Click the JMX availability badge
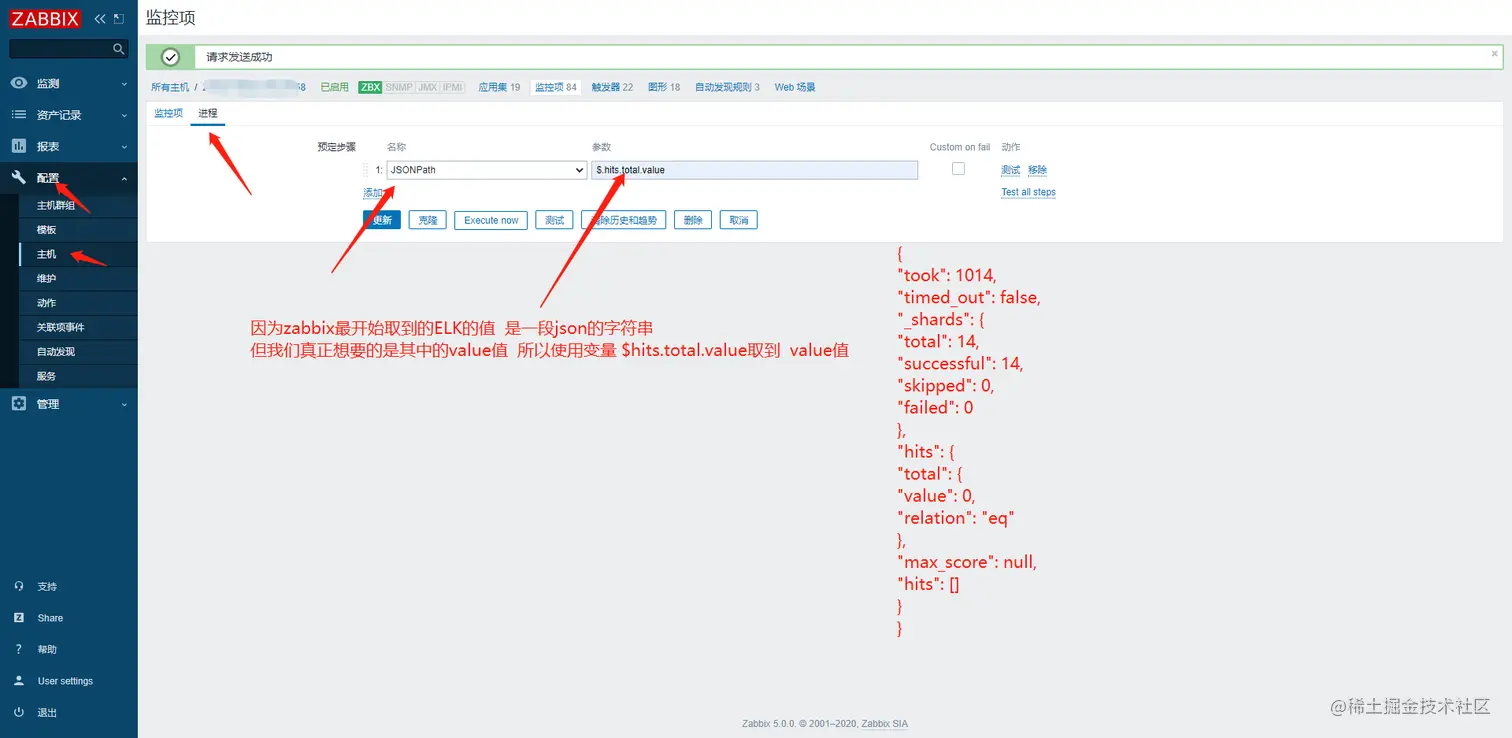This screenshot has height=738, width=1512. coord(427,87)
